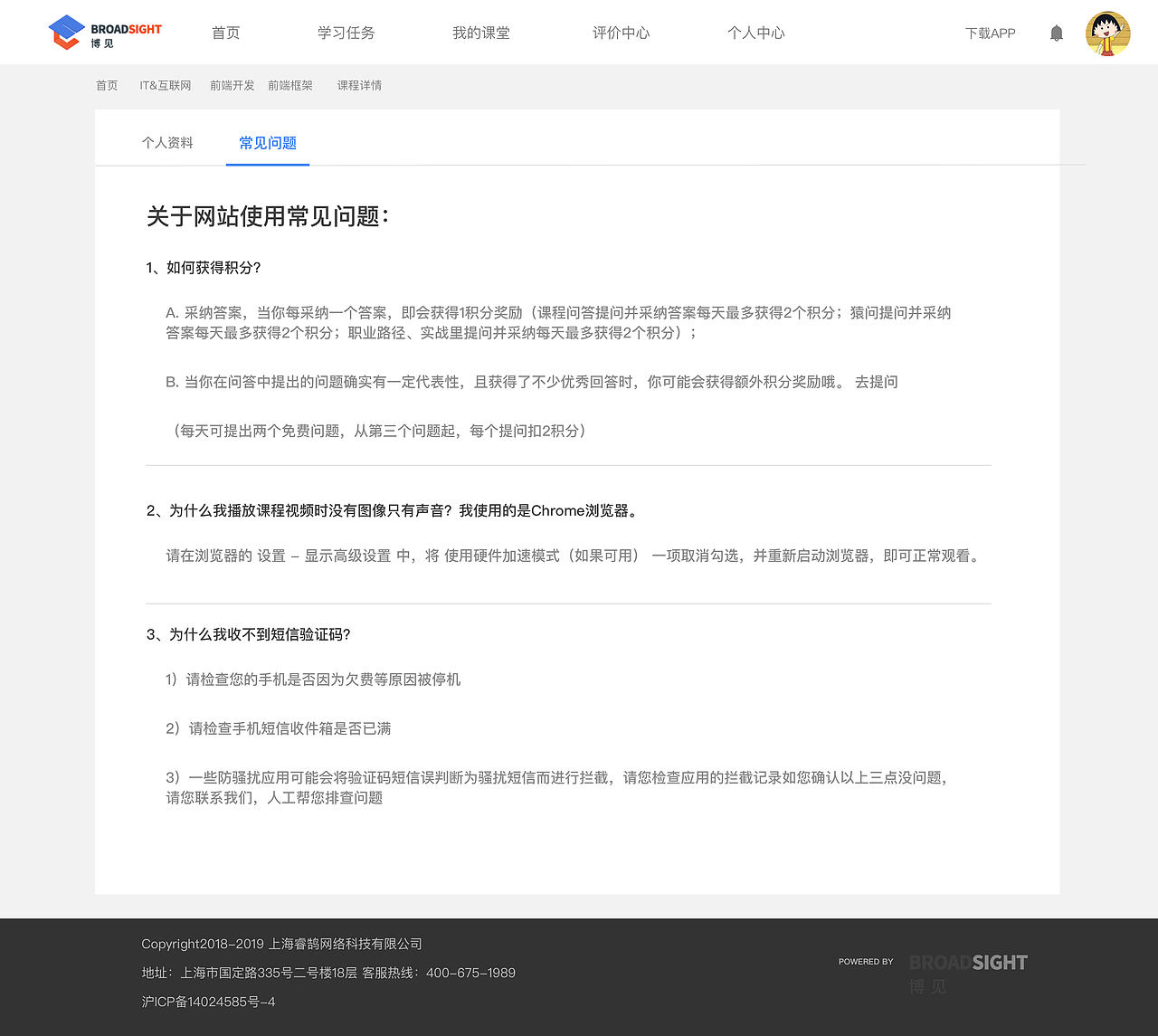Select IT&互联网 in the breadcrumbs
The height and width of the screenshot is (1036, 1158).
point(165,85)
